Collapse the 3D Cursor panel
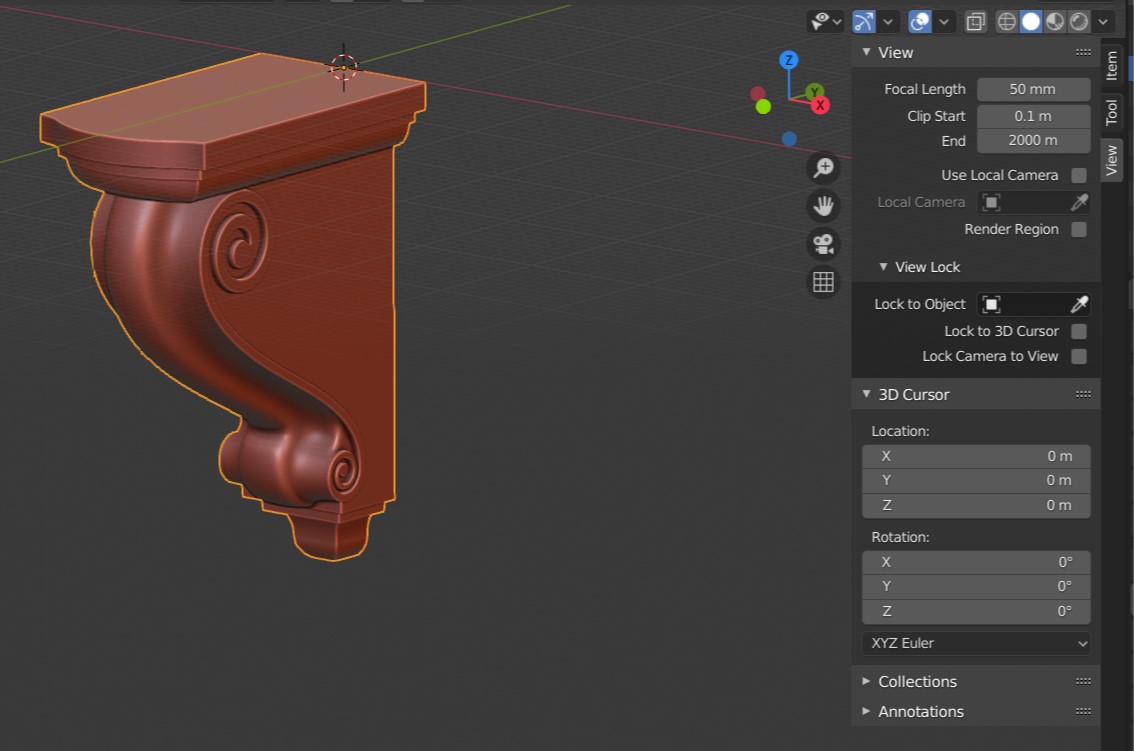The width and height of the screenshot is (1134, 751). [866, 394]
